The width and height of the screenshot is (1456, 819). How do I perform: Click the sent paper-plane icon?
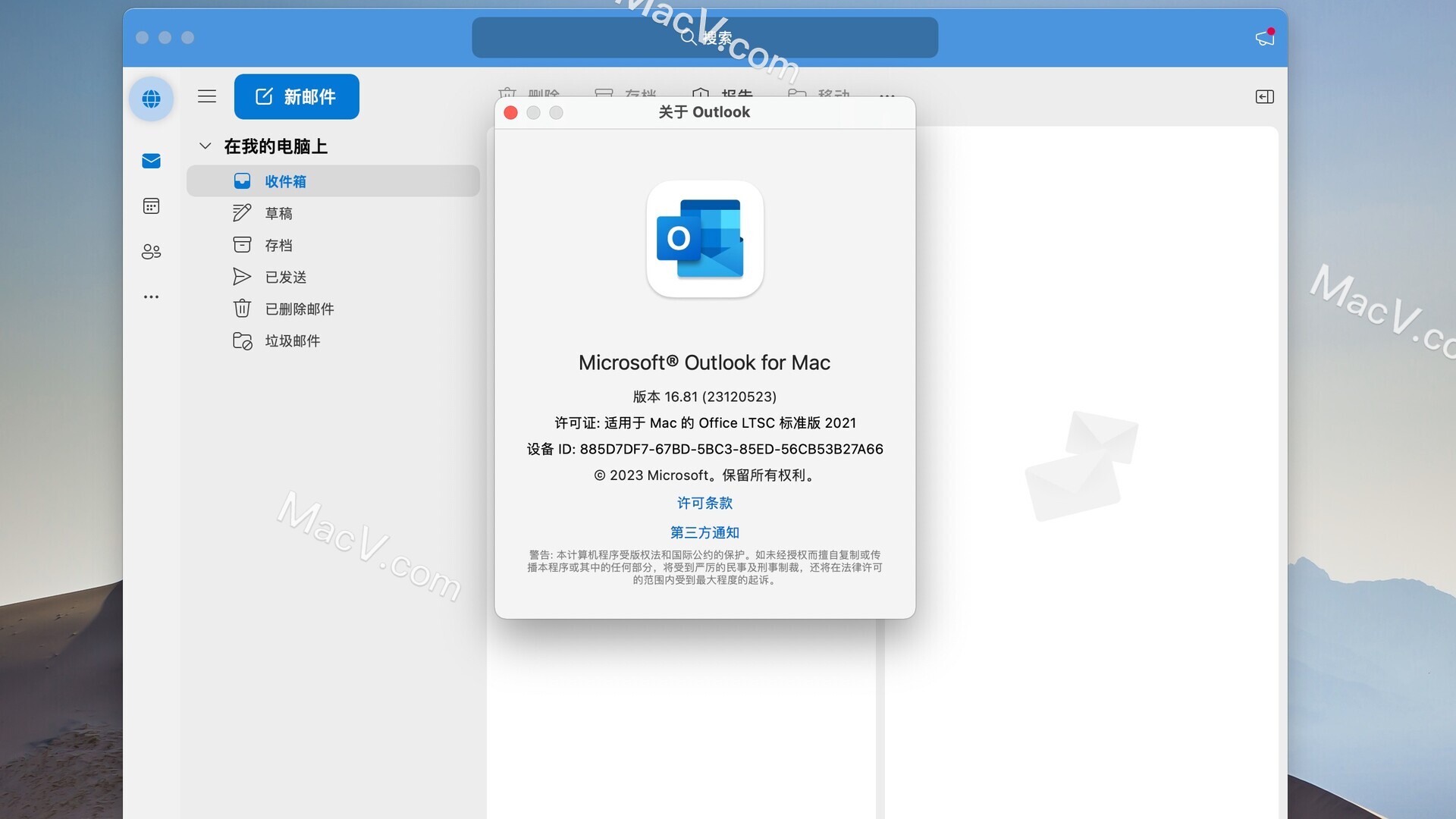click(x=242, y=277)
